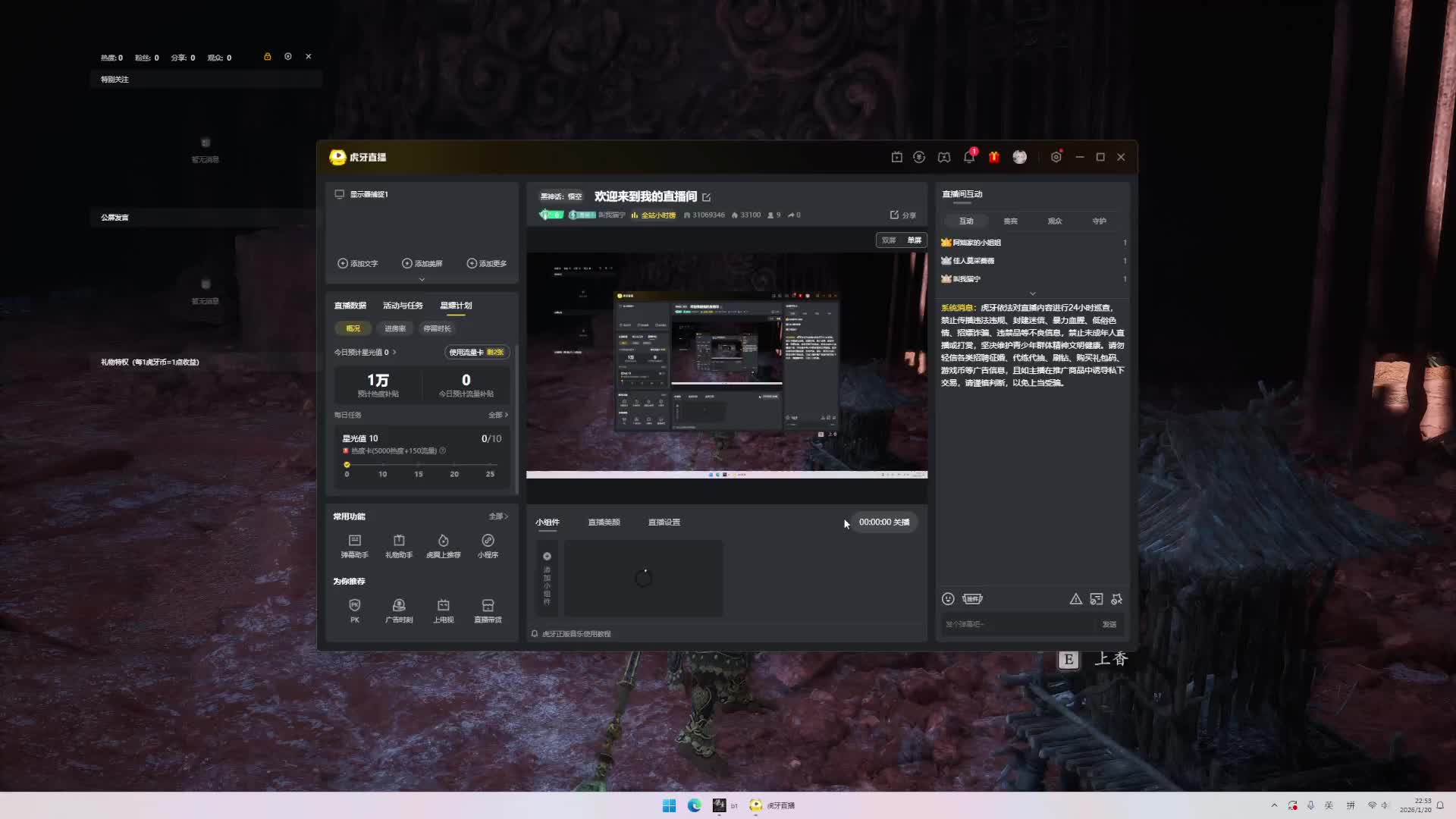Open the red gift box icon
Image resolution: width=1456 pixels, height=819 pixels.
(x=994, y=157)
